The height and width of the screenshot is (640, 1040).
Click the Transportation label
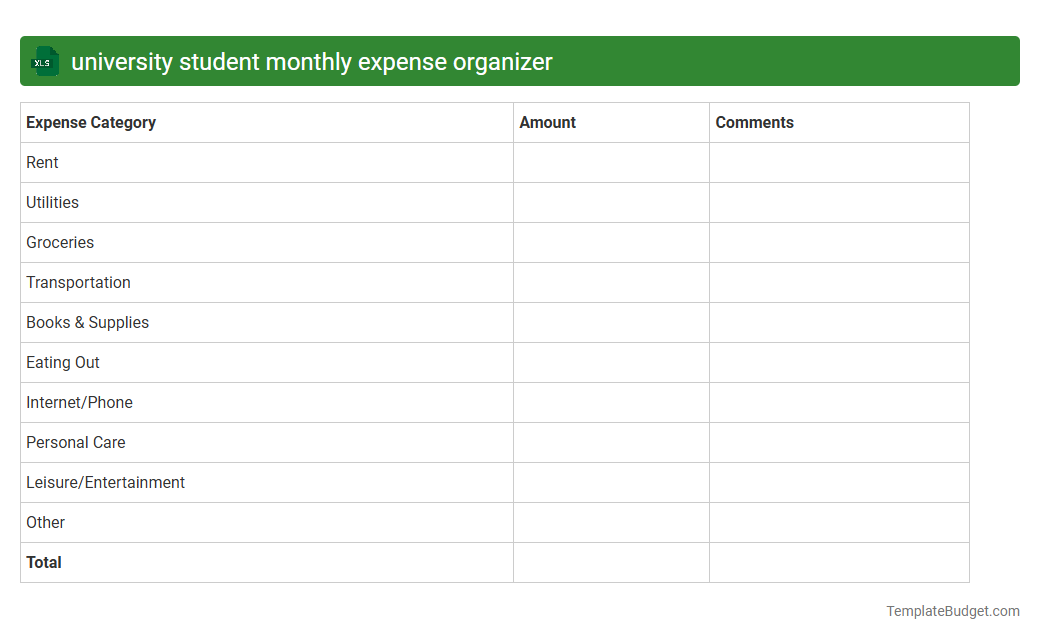78,282
